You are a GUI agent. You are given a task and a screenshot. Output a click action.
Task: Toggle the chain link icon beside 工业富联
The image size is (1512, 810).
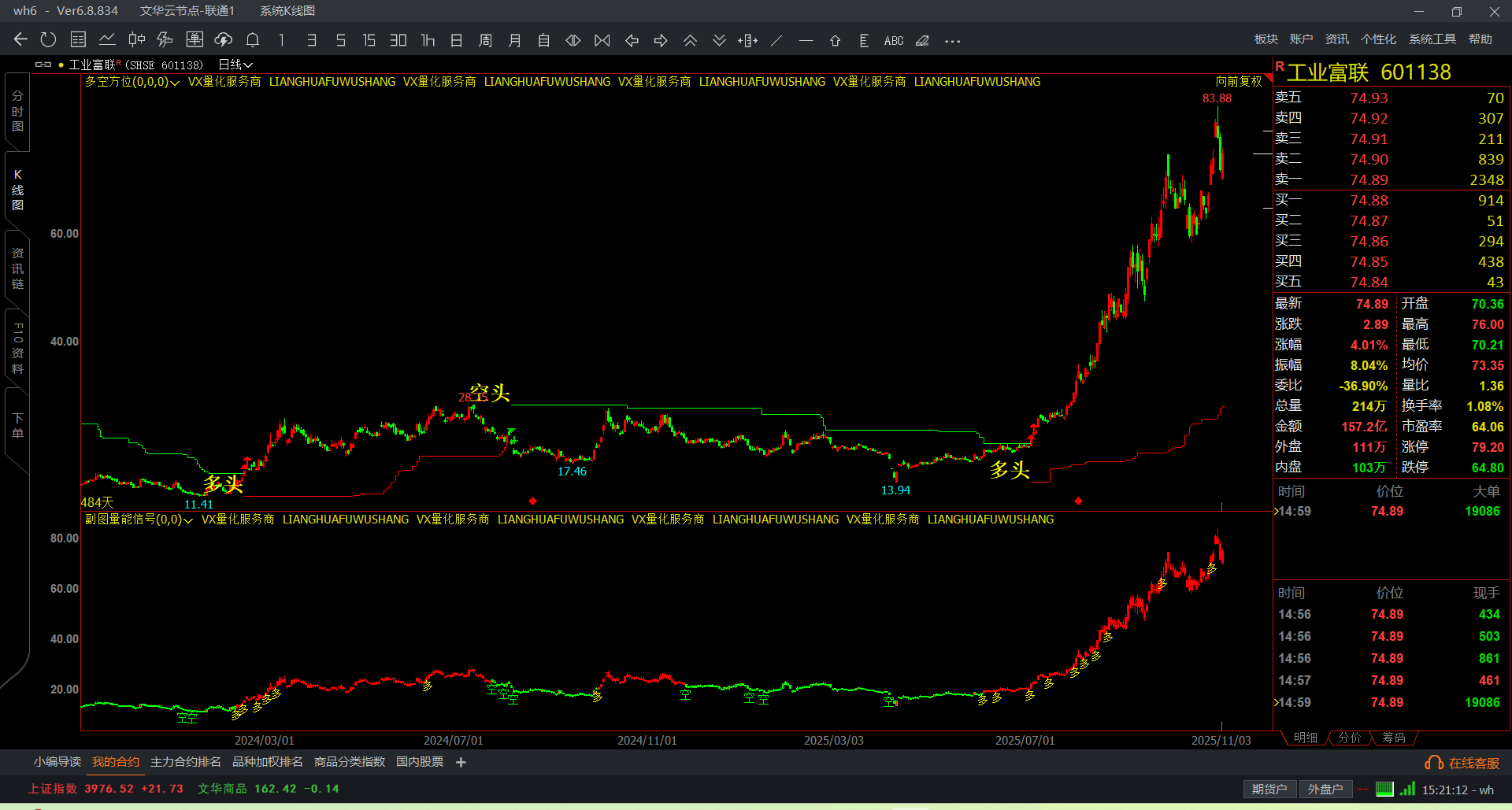tap(43, 65)
